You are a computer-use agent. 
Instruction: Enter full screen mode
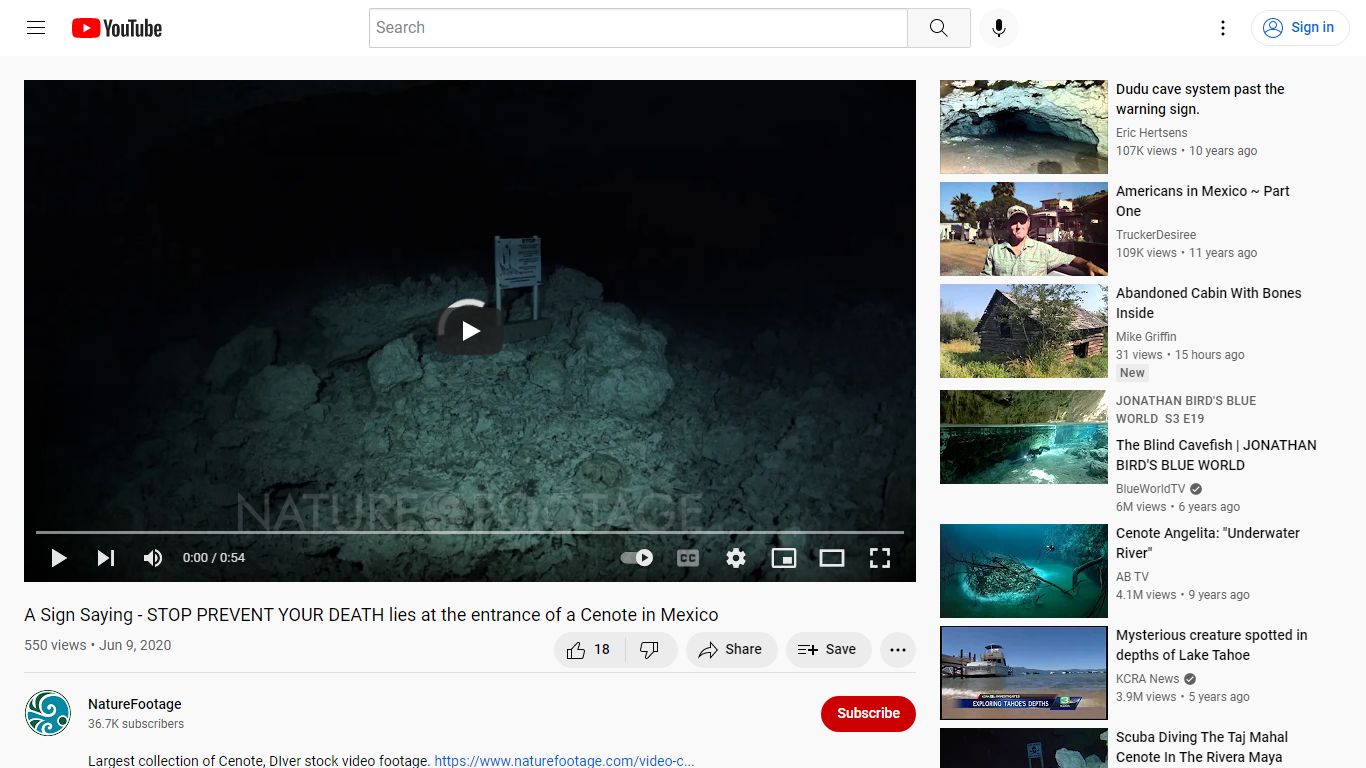coord(880,558)
